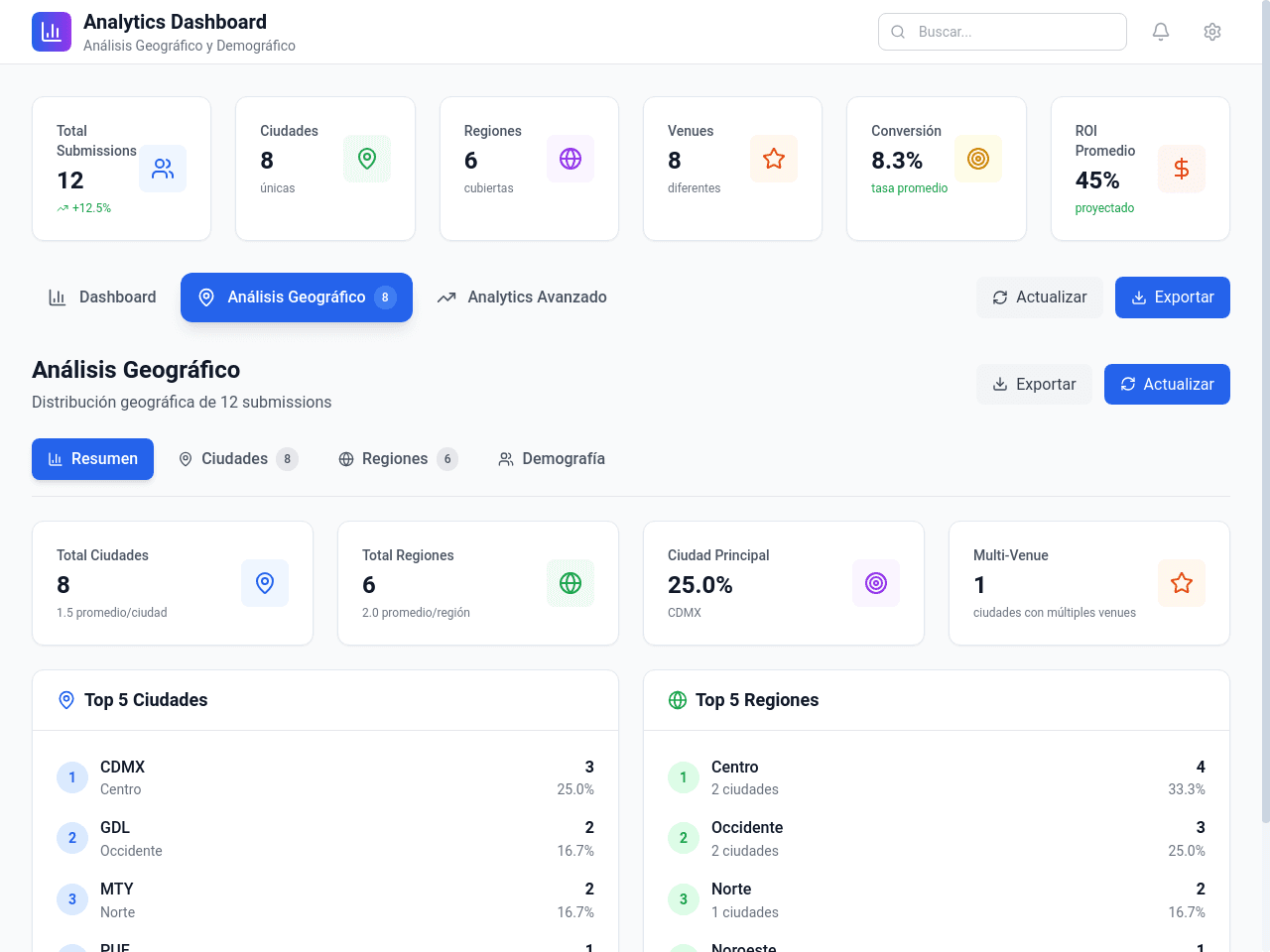Image resolution: width=1270 pixels, height=952 pixels.
Task: Click the purple globe icon on Regiones card
Action: 571,159
